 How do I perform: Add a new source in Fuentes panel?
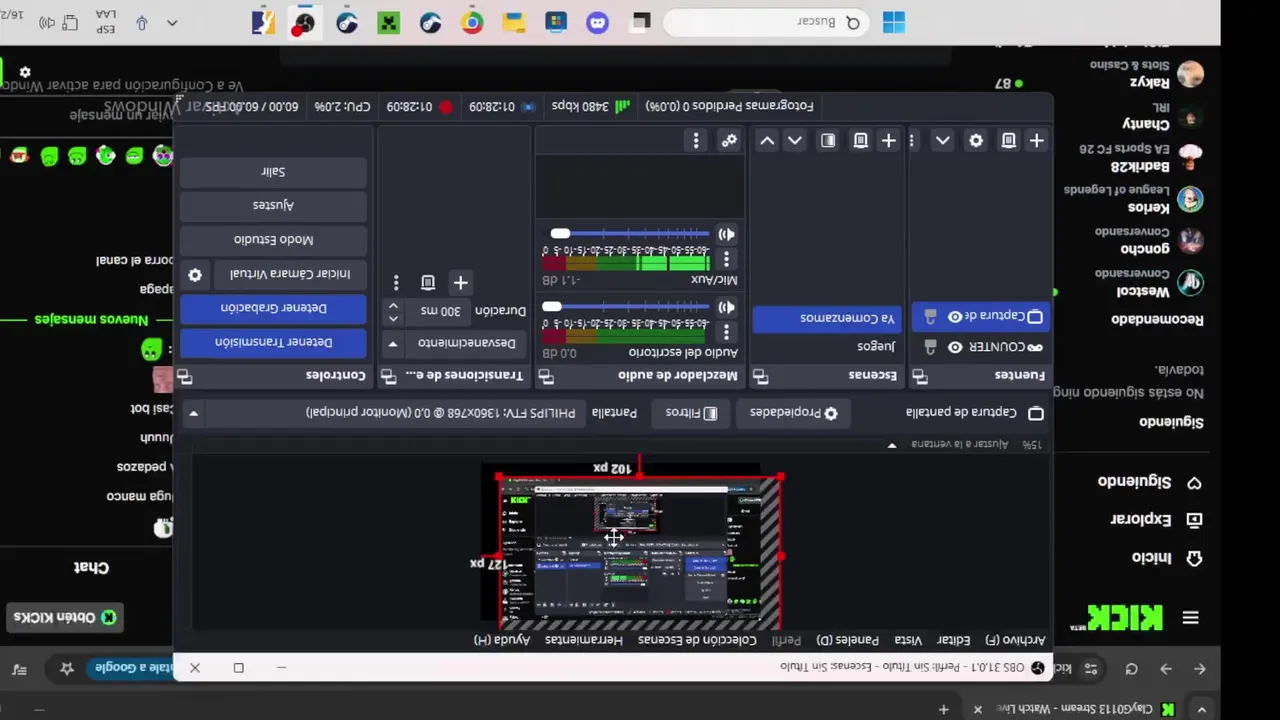click(1037, 141)
